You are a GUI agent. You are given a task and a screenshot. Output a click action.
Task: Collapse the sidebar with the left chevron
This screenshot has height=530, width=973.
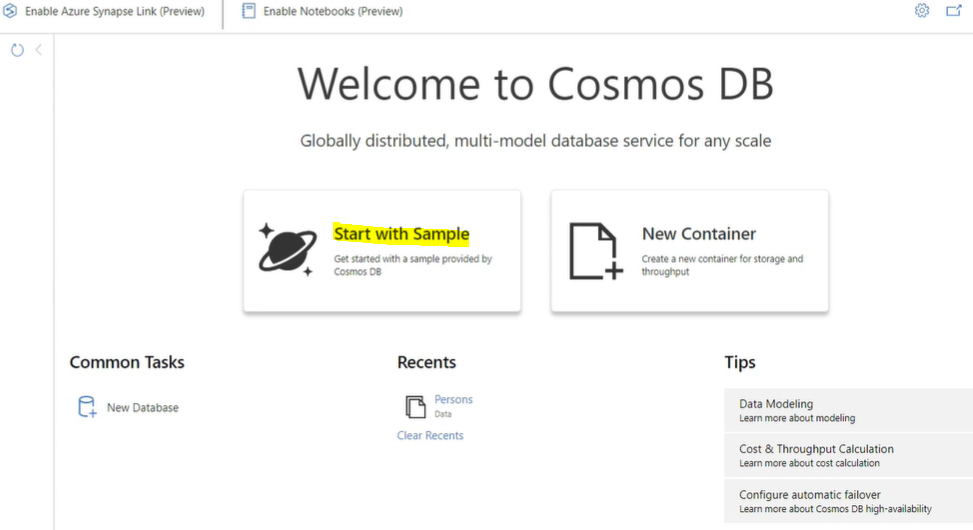(x=39, y=50)
